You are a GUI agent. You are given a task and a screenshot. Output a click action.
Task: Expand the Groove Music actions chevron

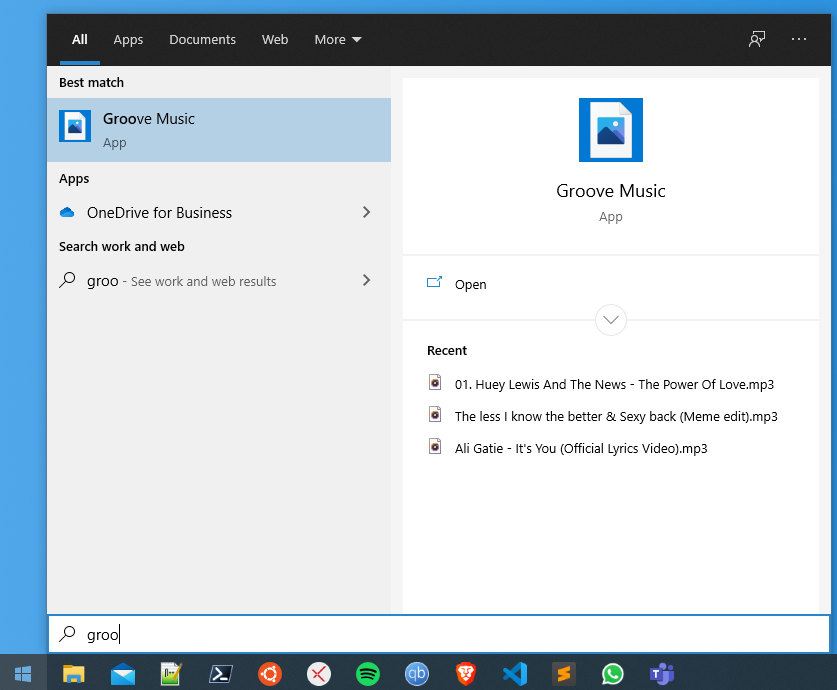point(610,320)
